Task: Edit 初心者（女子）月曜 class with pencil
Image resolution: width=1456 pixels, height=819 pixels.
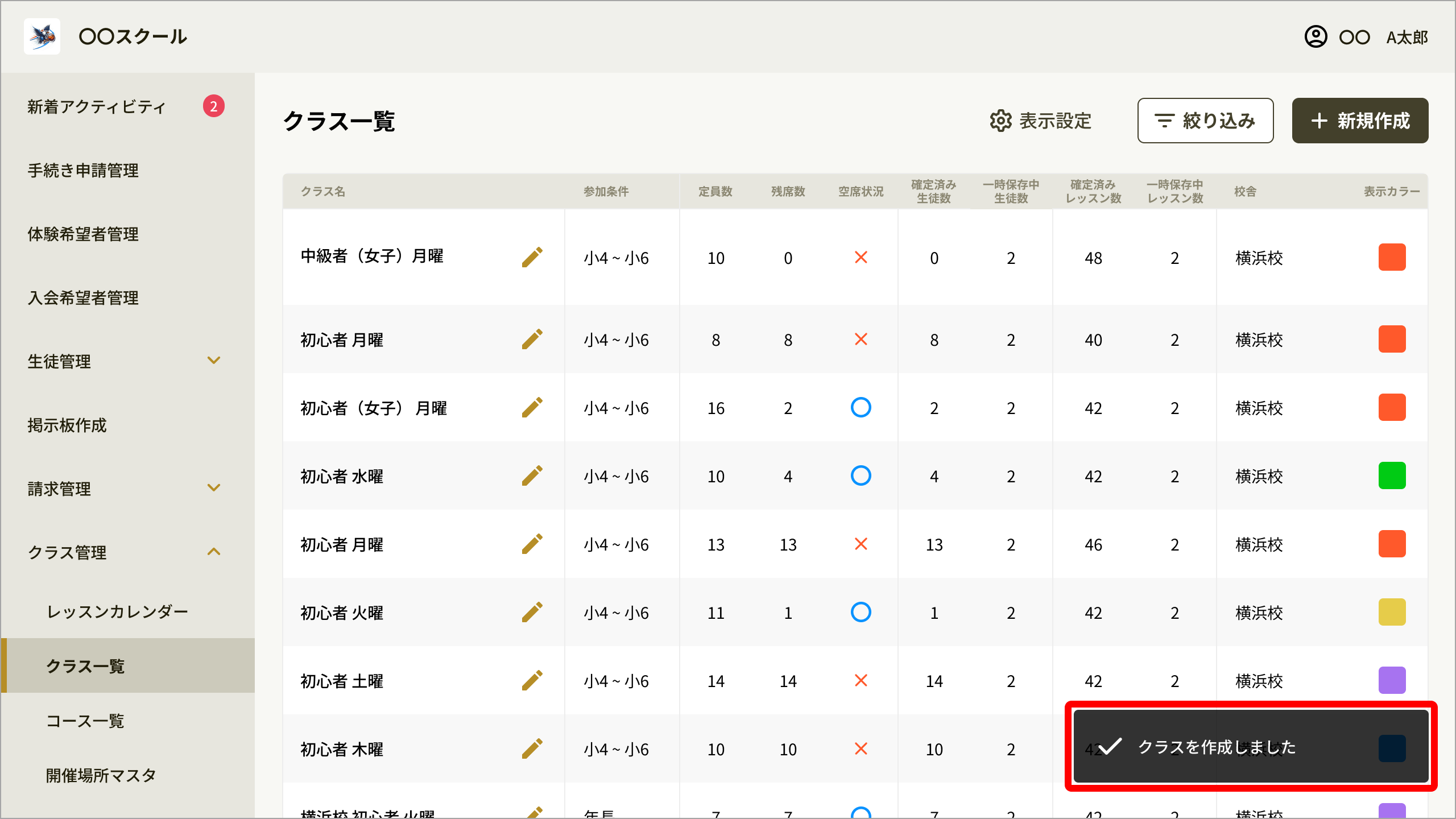Action: point(532,407)
